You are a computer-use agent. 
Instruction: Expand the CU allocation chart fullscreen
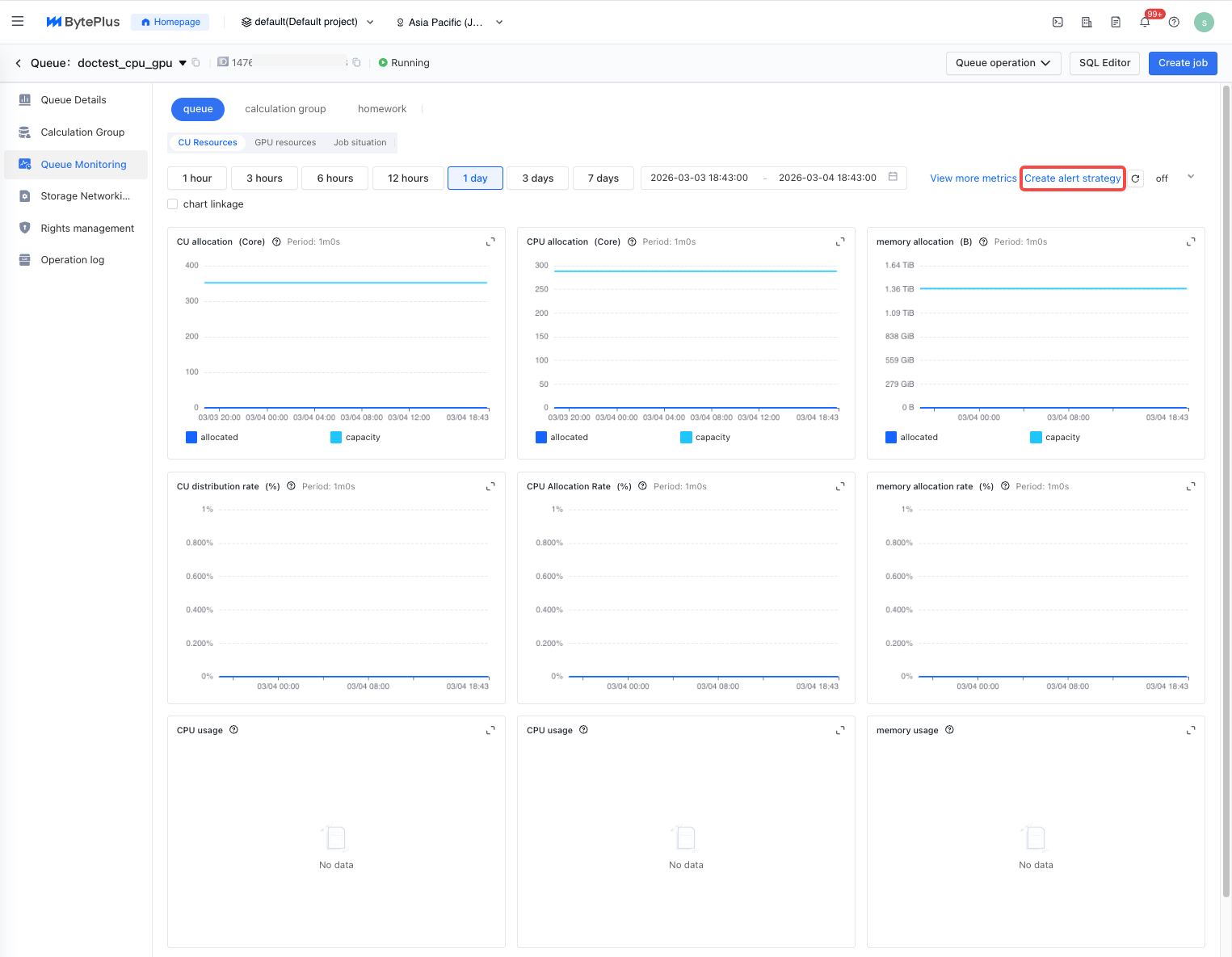tap(490, 241)
